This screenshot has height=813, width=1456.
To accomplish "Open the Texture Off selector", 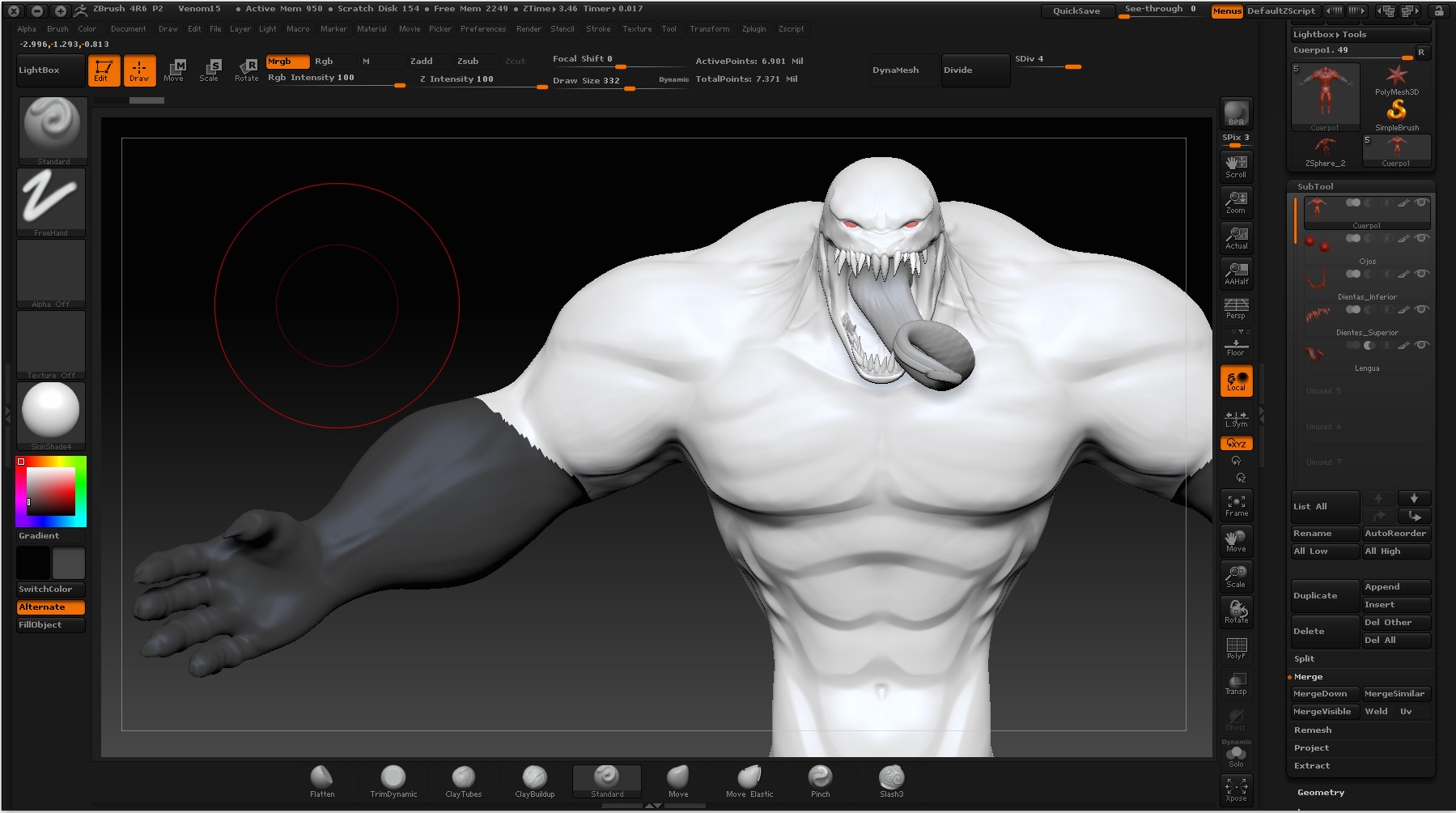I will pyautogui.click(x=51, y=345).
